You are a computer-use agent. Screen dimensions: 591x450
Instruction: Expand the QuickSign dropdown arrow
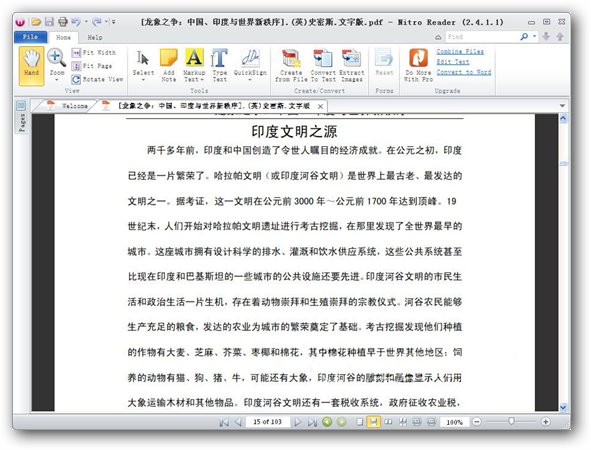point(250,80)
